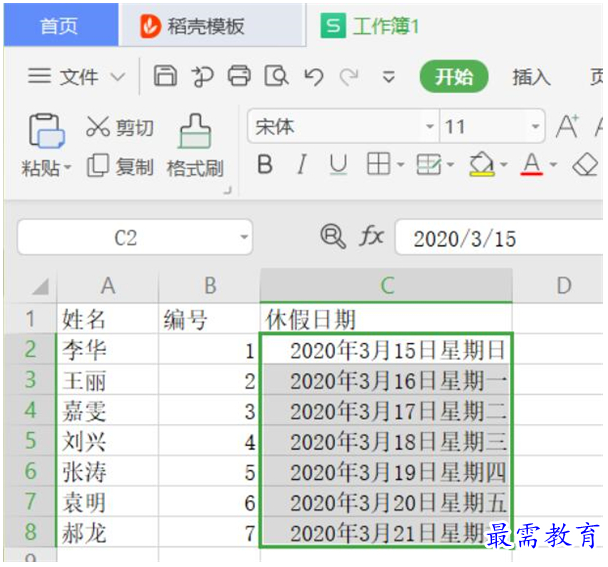Click cell 袁明

tap(108, 501)
